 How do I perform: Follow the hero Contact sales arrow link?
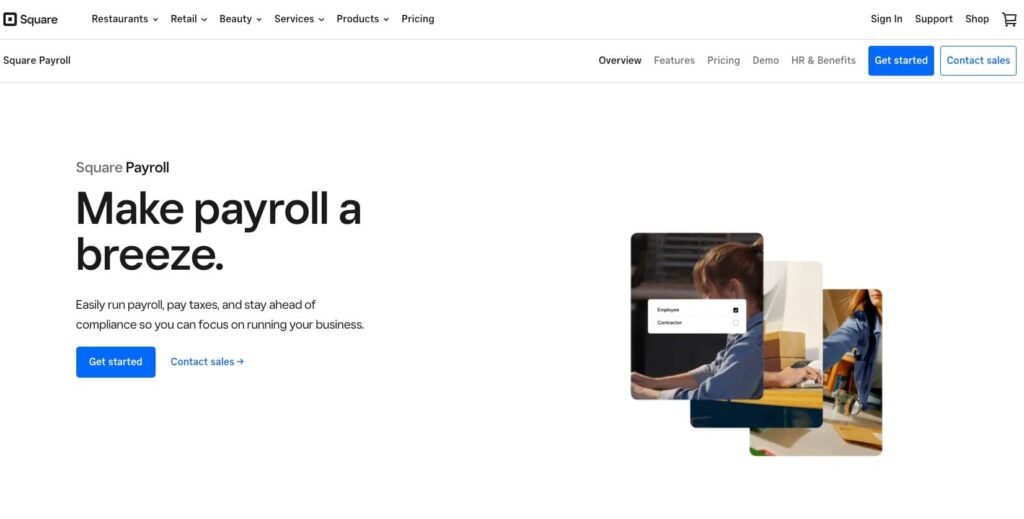tap(207, 362)
